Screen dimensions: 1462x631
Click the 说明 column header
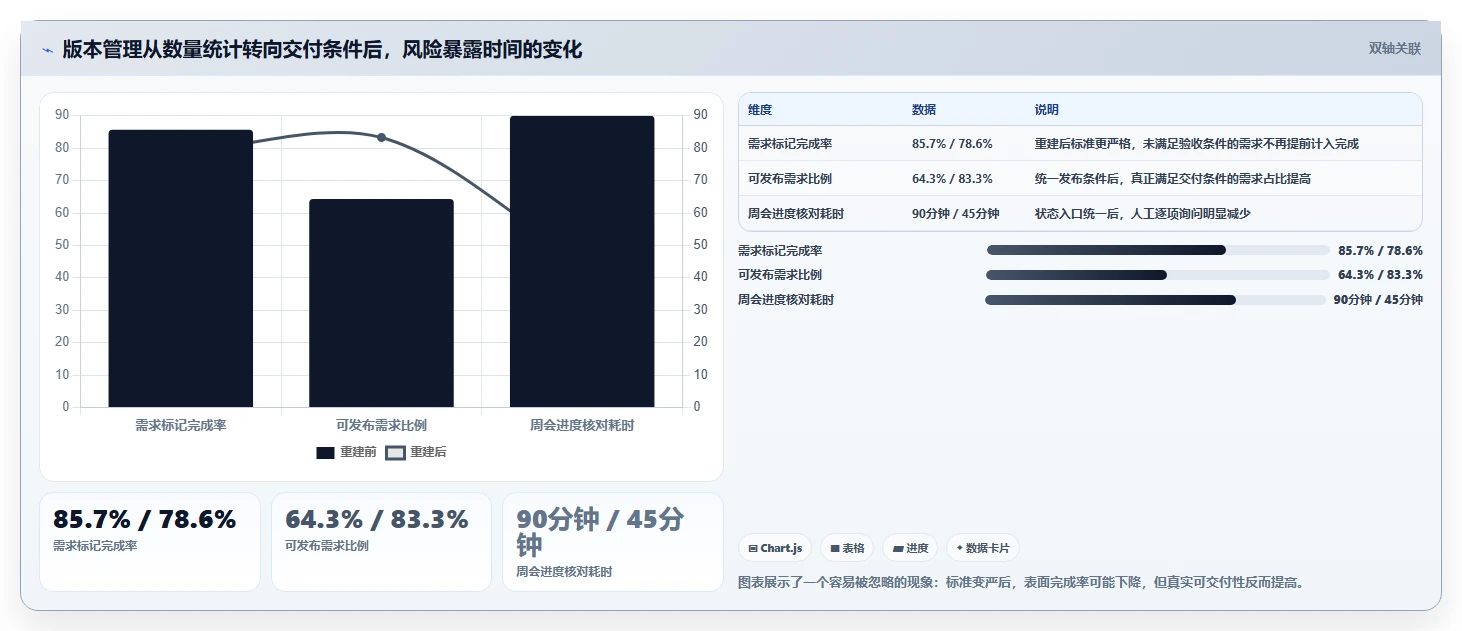[1047, 110]
